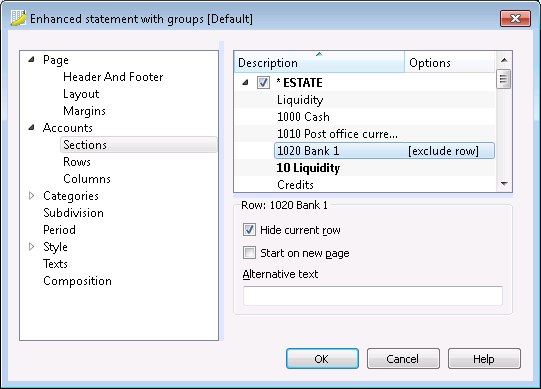
Task: Open the Help button
Action: [484, 359]
